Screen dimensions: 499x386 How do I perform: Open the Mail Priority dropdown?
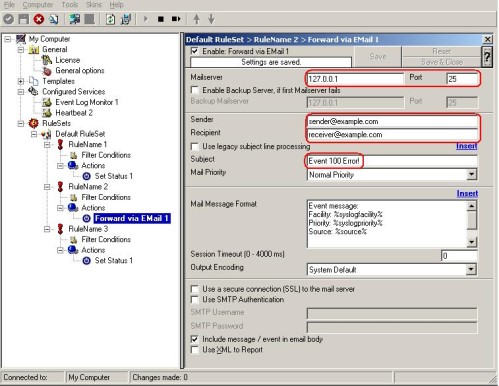(x=471, y=174)
